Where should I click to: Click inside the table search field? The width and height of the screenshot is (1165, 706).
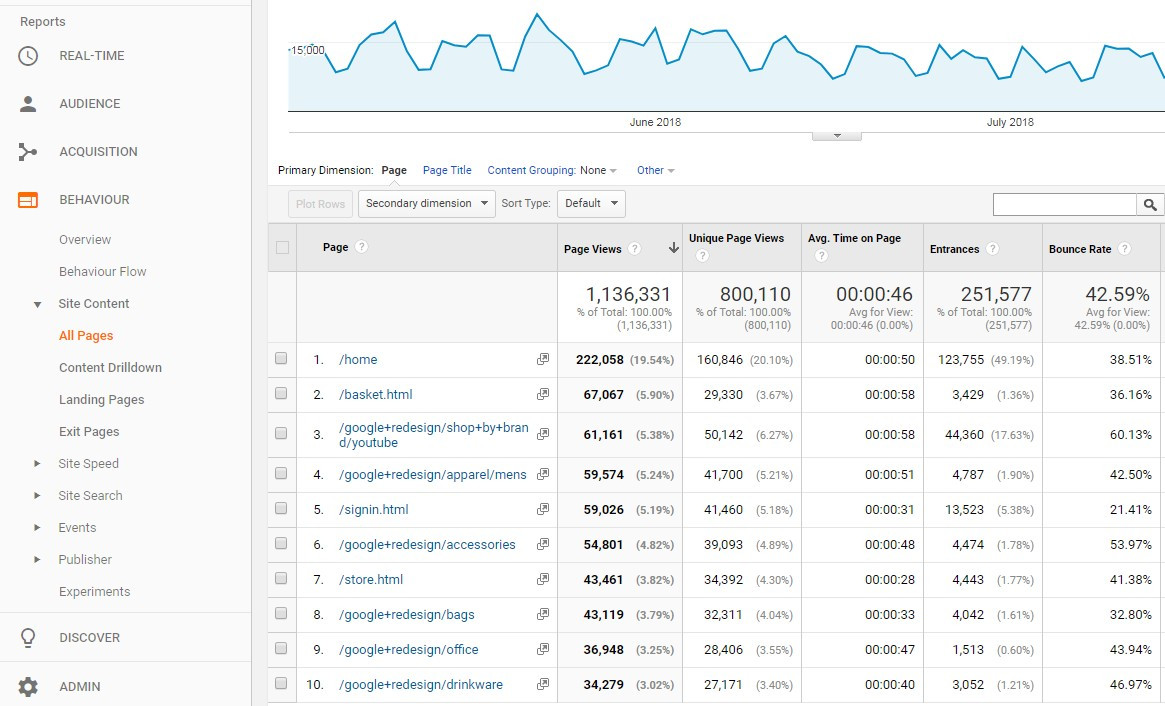1065,204
